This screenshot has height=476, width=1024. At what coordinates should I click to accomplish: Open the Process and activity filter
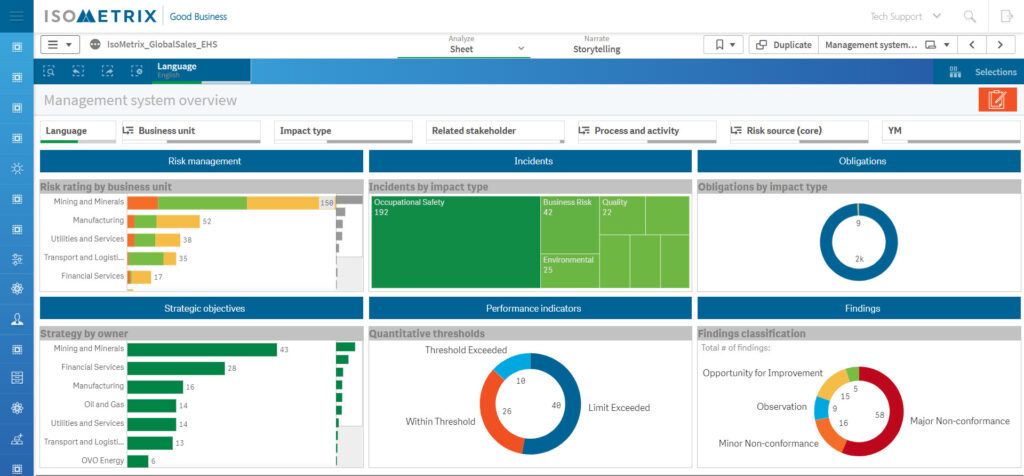[x=647, y=131]
